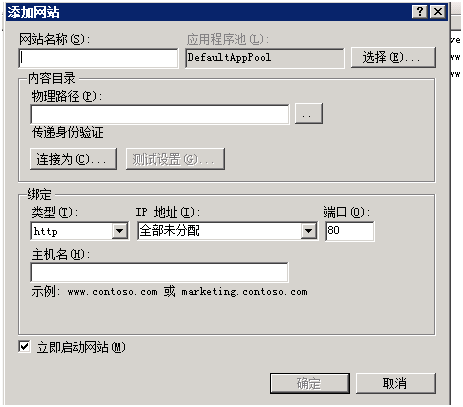Click the browse button beside 物理路径 field
This screenshot has width=463, height=407.
point(309,114)
